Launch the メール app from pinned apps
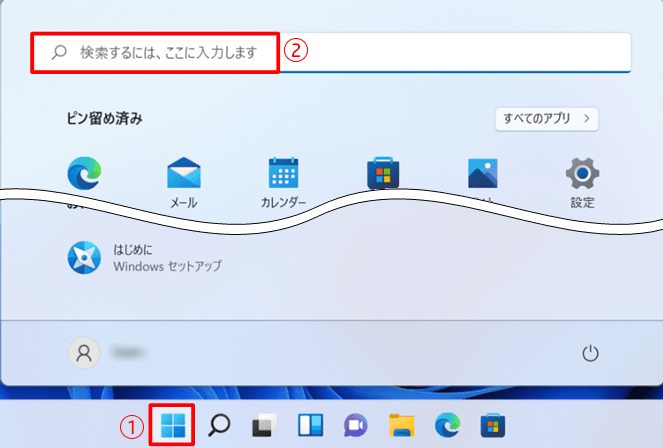This screenshot has width=663, height=448. (x=183, y=175)
